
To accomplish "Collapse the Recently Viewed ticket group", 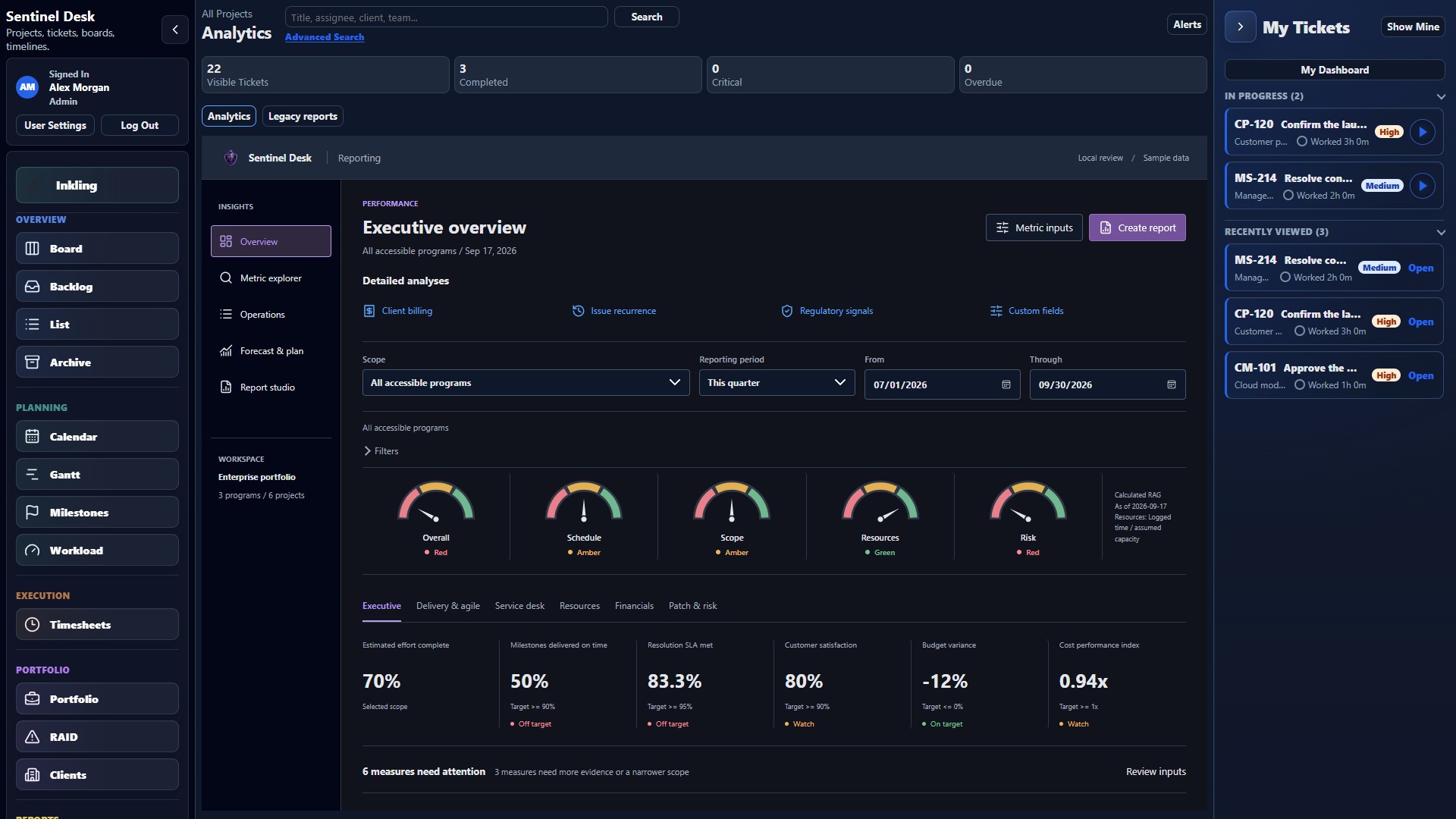I will pos(1441,232).
